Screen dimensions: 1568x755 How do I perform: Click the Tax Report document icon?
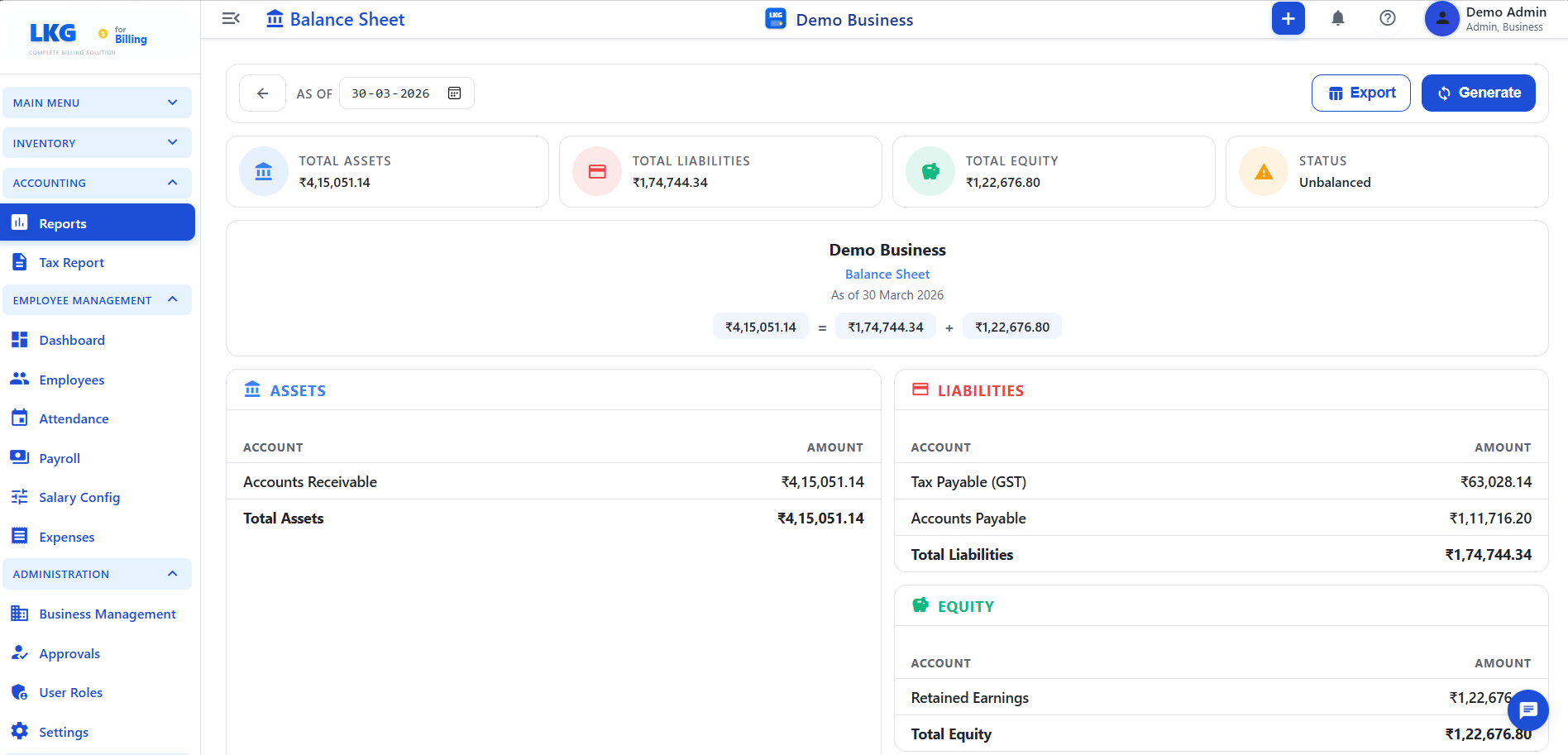pyautogui.click(x=20, y=262)
